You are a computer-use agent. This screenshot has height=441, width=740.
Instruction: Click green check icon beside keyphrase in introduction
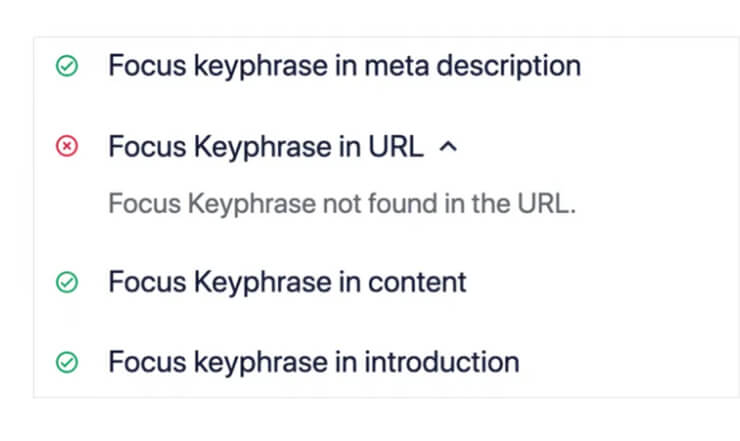pos(67,363)
